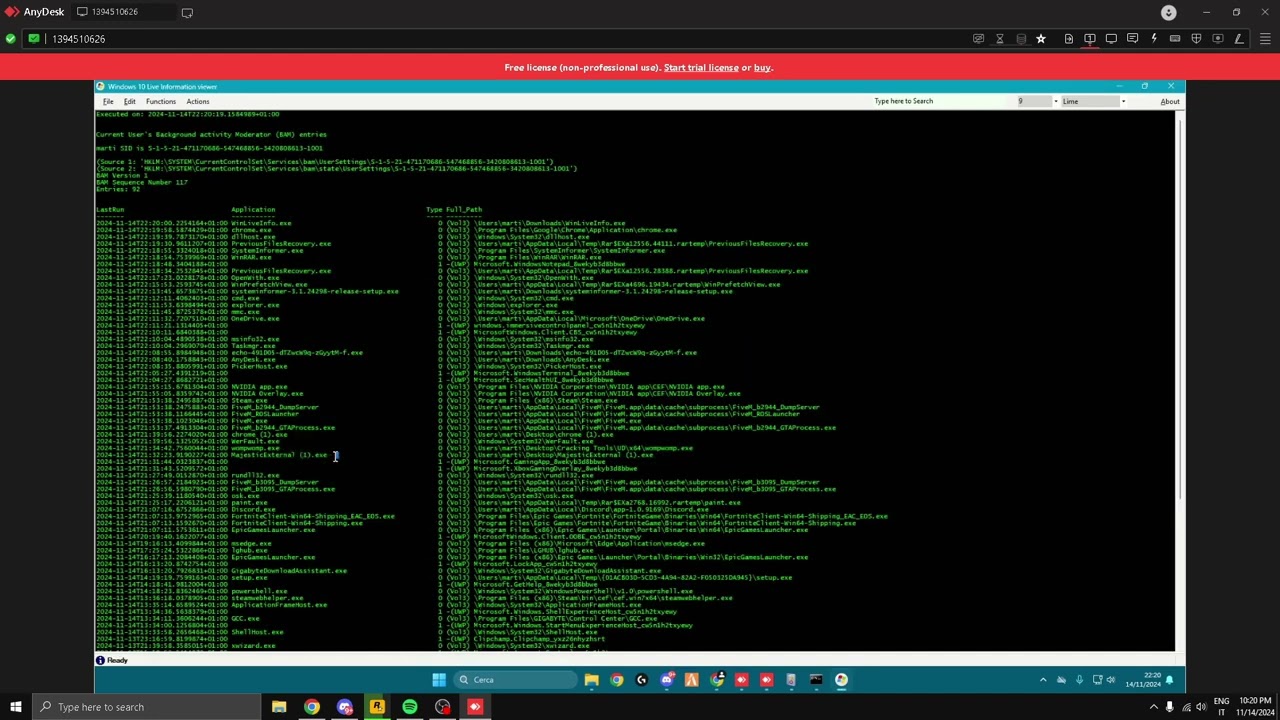
Task: Open the Actions menu
Action: pos(197,101)
